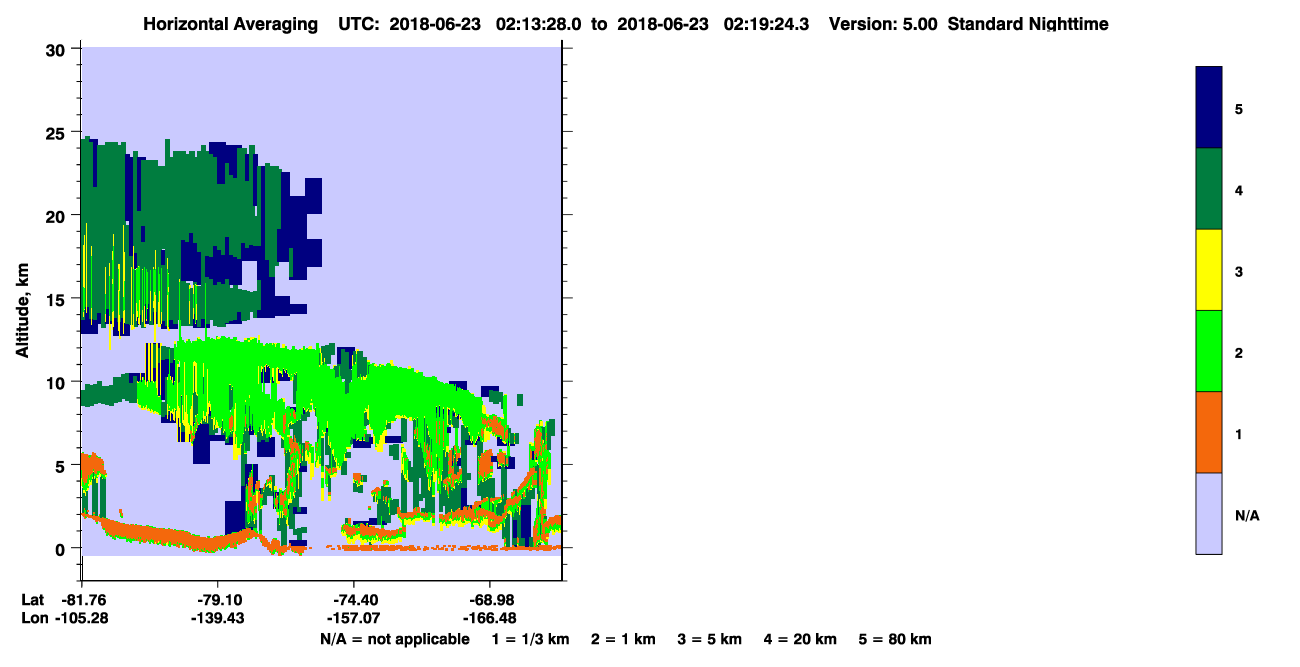This screenshot has height=667, width=1300.
Task: Click the 15 altitude tick label
Action: pos(57,299)
